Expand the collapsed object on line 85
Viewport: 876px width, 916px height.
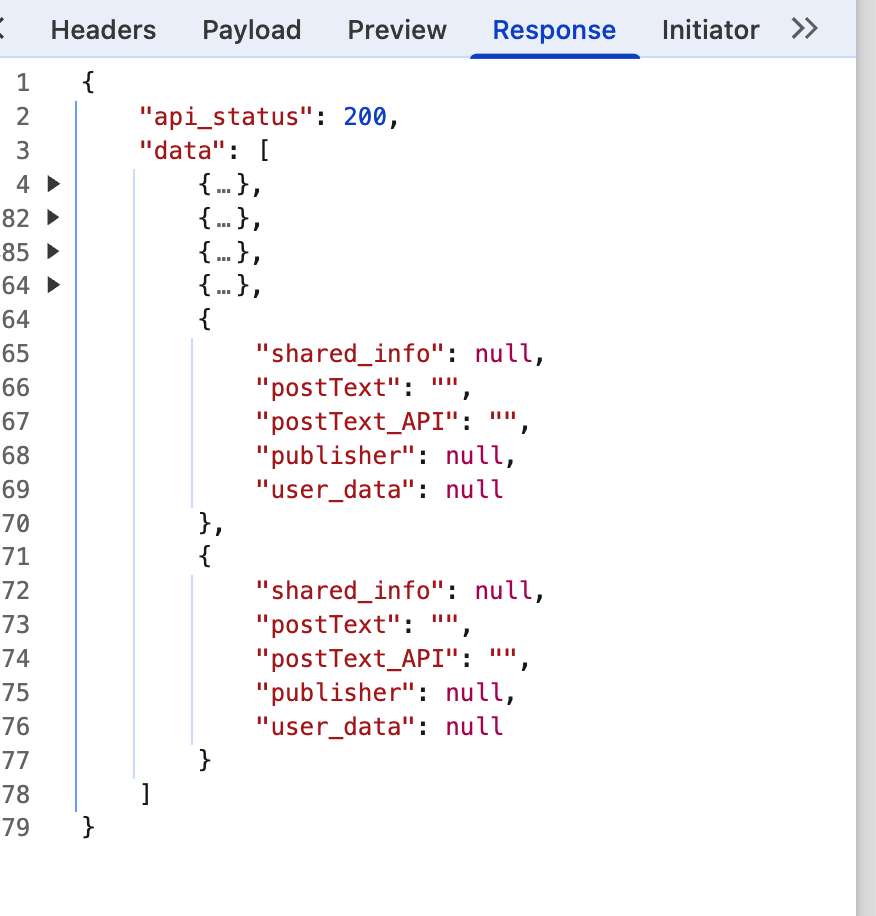tap(54, 251)
